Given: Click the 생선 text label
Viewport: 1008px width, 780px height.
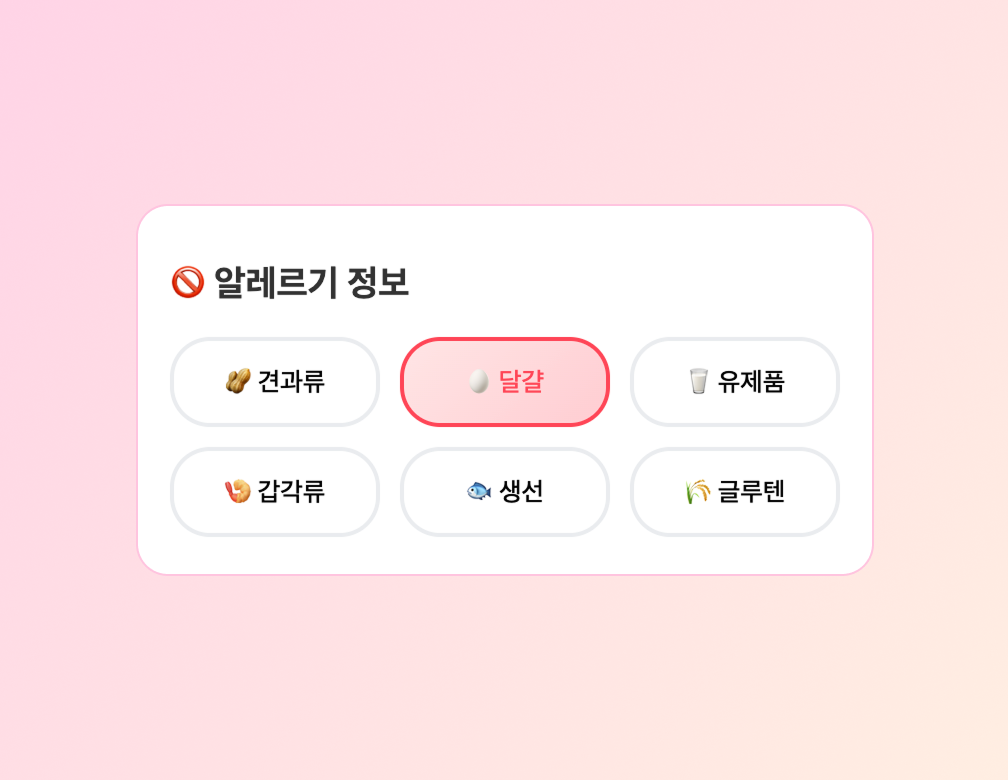Looking at the screenshot, I should click(x=521, y=492).
